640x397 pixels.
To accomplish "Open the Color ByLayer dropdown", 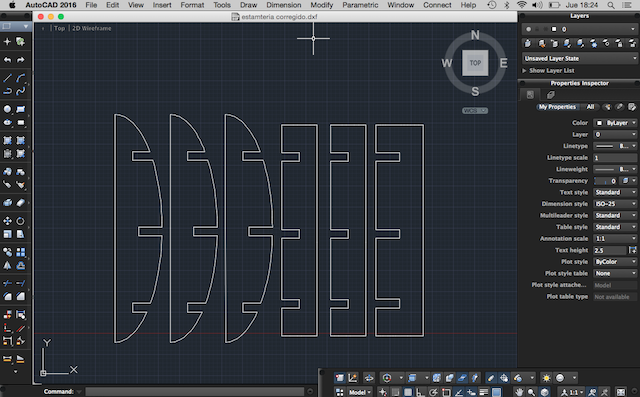I will (x=615, y=123).
